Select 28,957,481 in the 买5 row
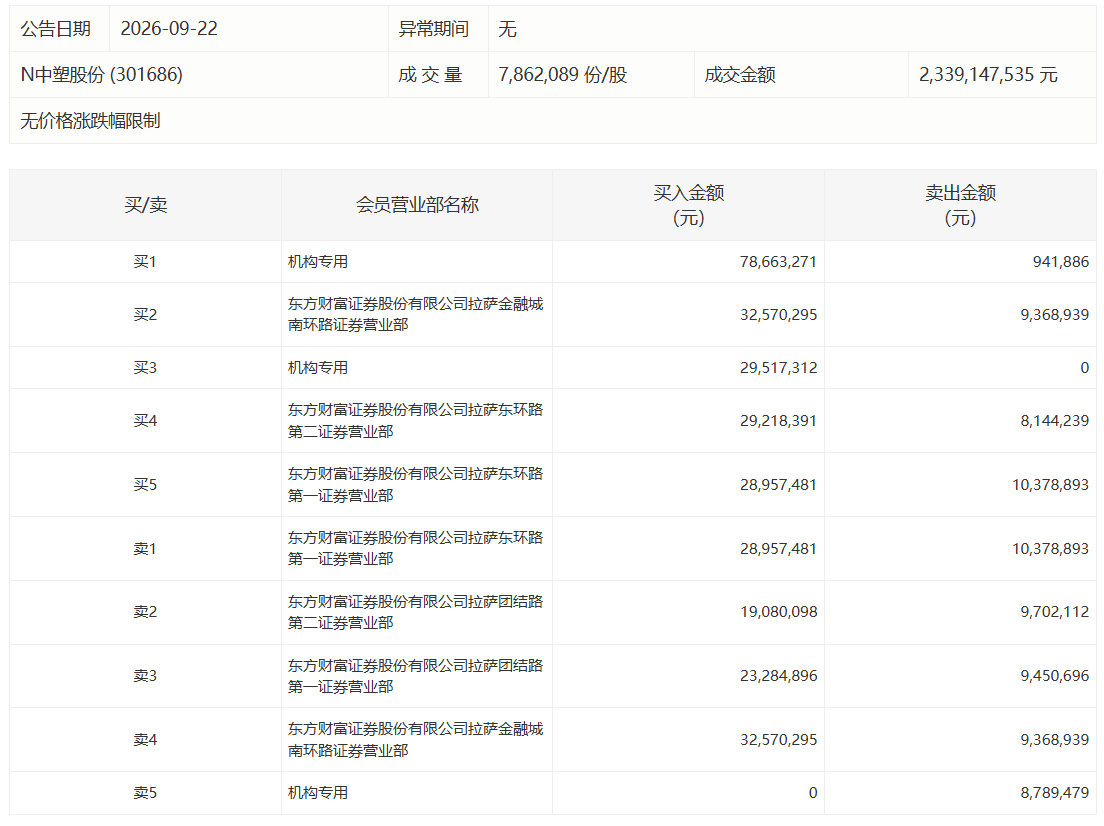1104x826 pixels. tap(778, 485)
